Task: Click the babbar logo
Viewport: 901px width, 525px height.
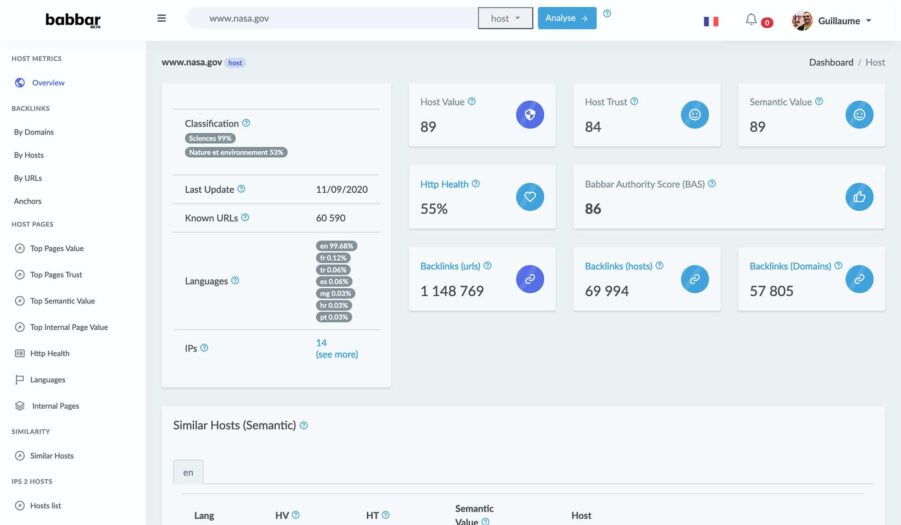Action: (x=73, y=20)
